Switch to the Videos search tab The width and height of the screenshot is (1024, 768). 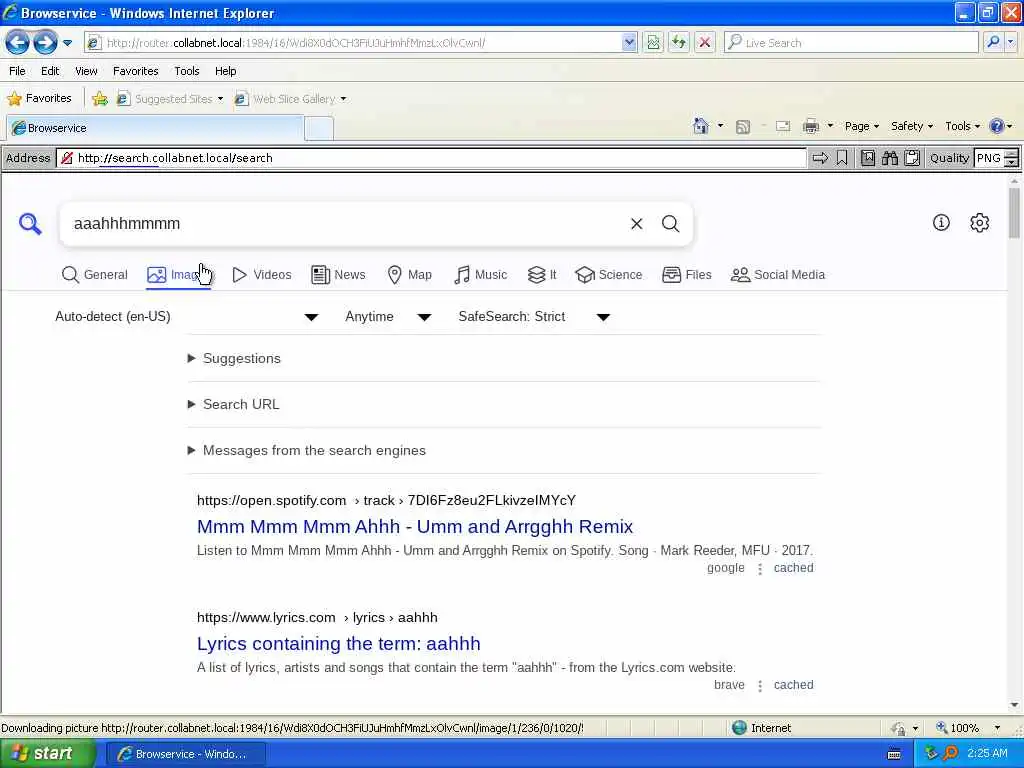click(x=262, y=275)
